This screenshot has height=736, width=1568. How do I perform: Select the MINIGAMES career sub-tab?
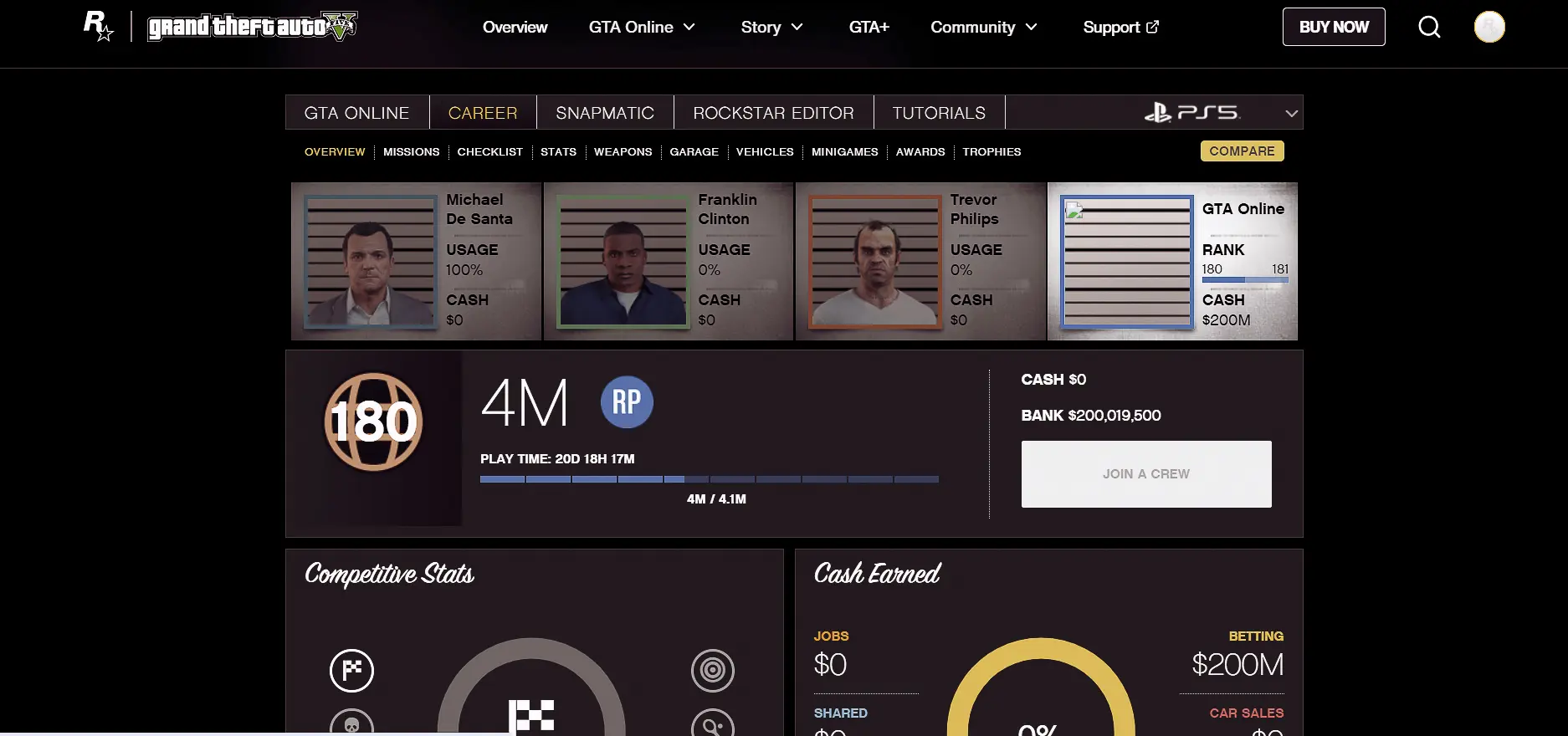coord(845,151)
